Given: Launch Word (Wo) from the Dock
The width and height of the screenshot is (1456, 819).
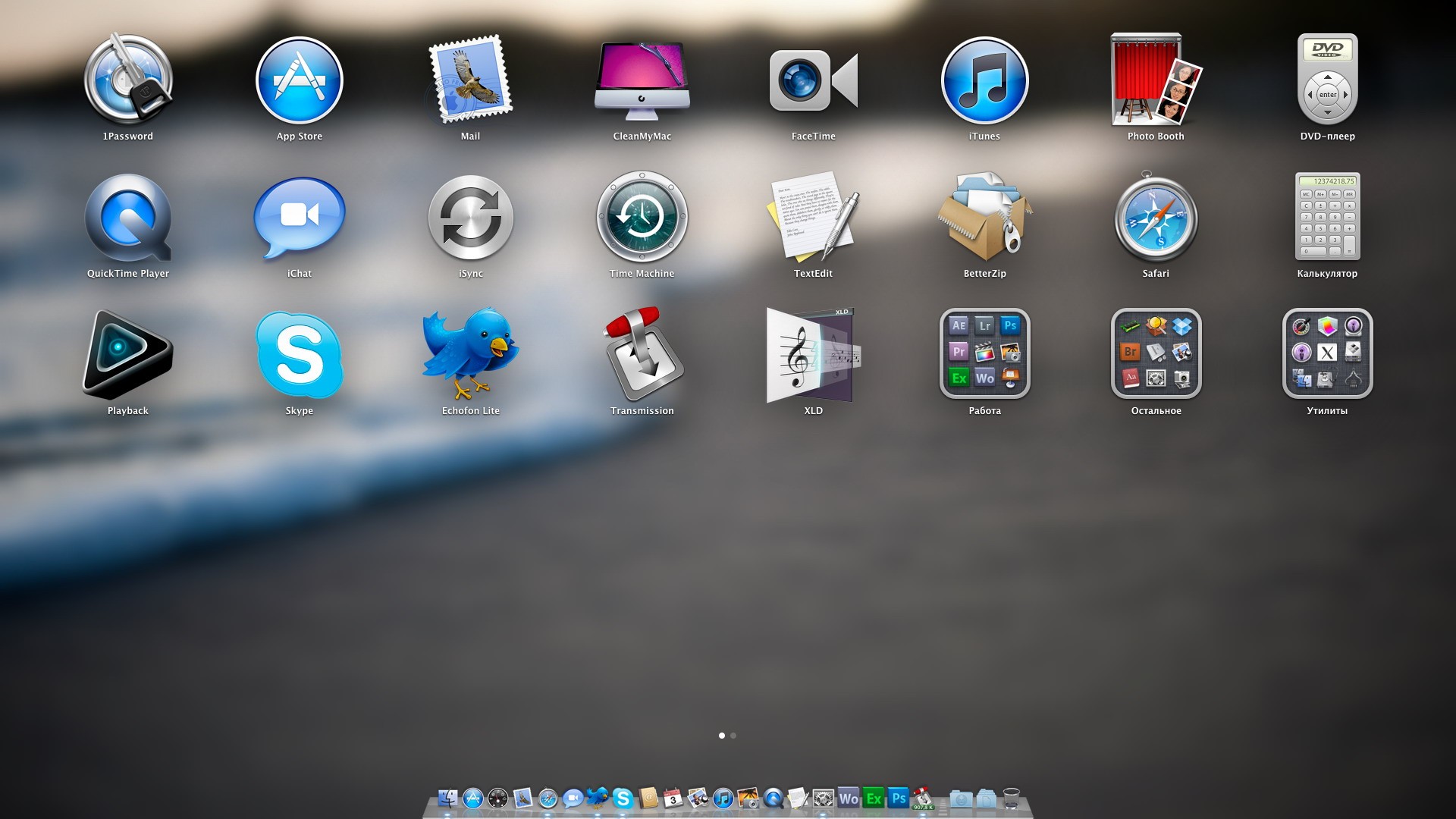Looking at the screenshot, I should click(x=849, y=798).
